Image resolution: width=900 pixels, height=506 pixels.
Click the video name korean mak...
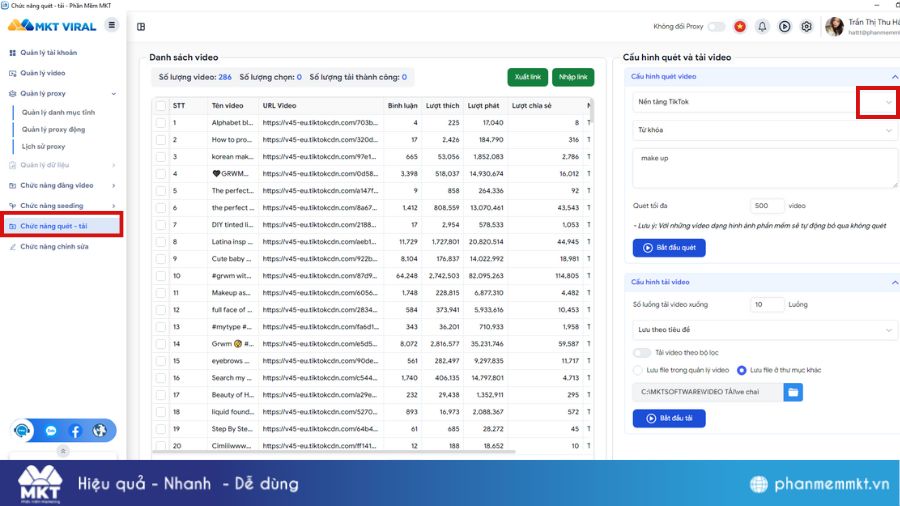tap(232, 157)
